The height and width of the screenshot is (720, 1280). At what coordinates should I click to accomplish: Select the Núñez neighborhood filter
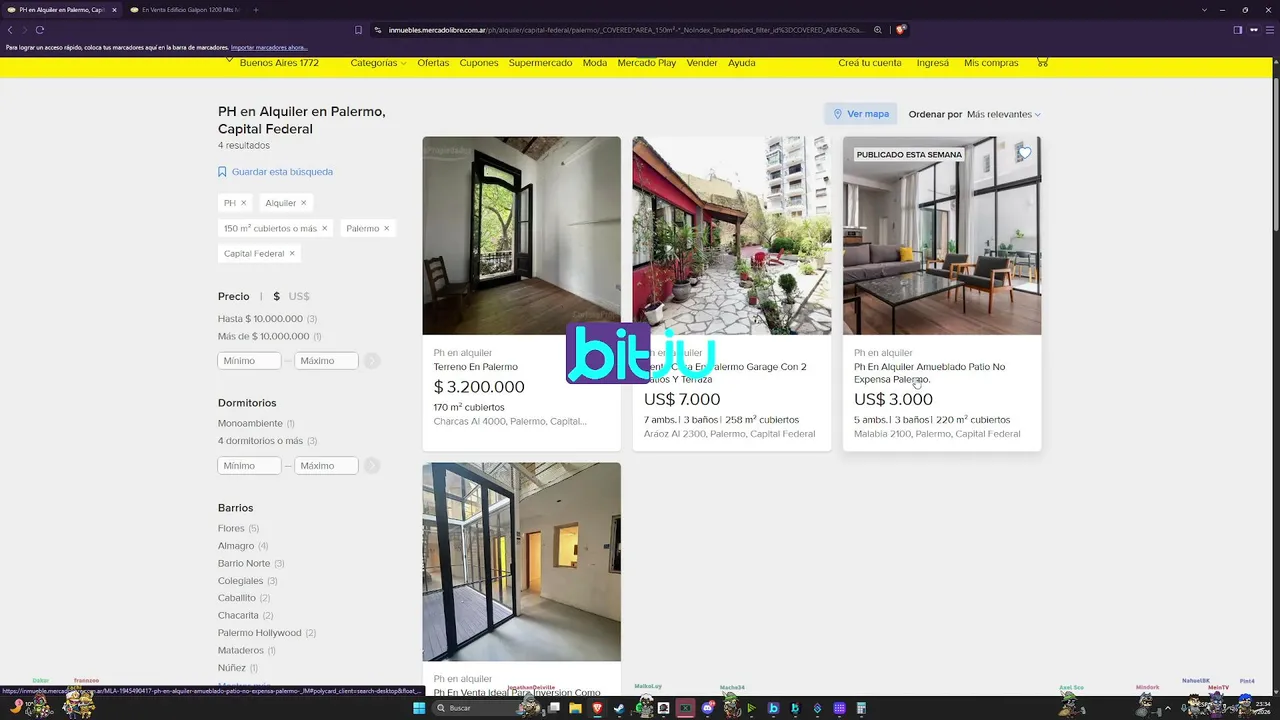238,668
